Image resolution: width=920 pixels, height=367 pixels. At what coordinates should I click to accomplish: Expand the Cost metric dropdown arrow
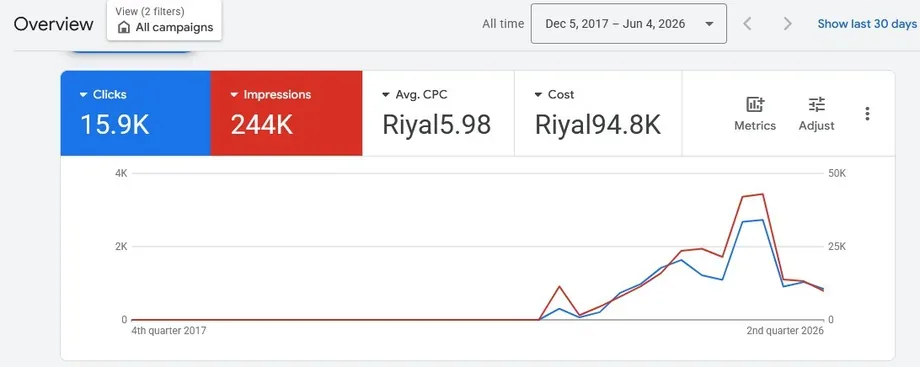(x=538, y=95)
